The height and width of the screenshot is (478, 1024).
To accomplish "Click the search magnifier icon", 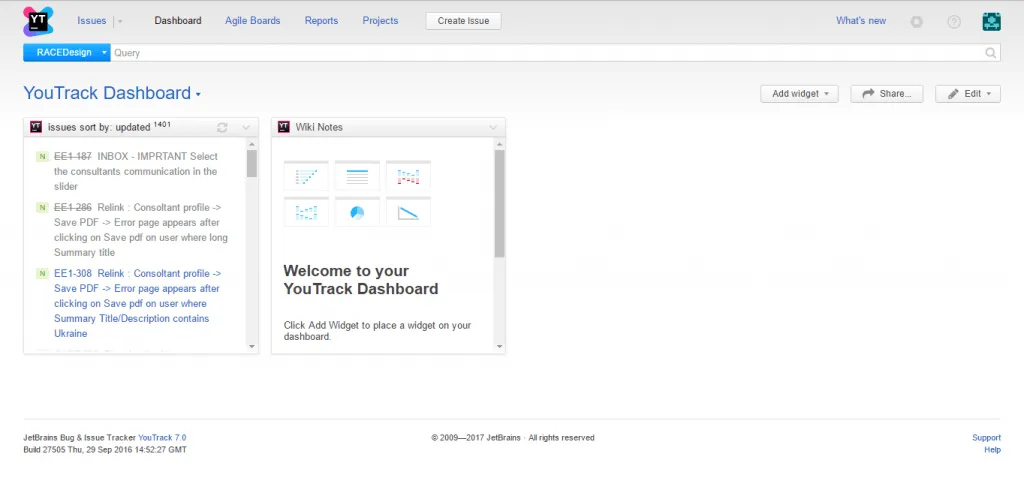I will pos(991,53).
